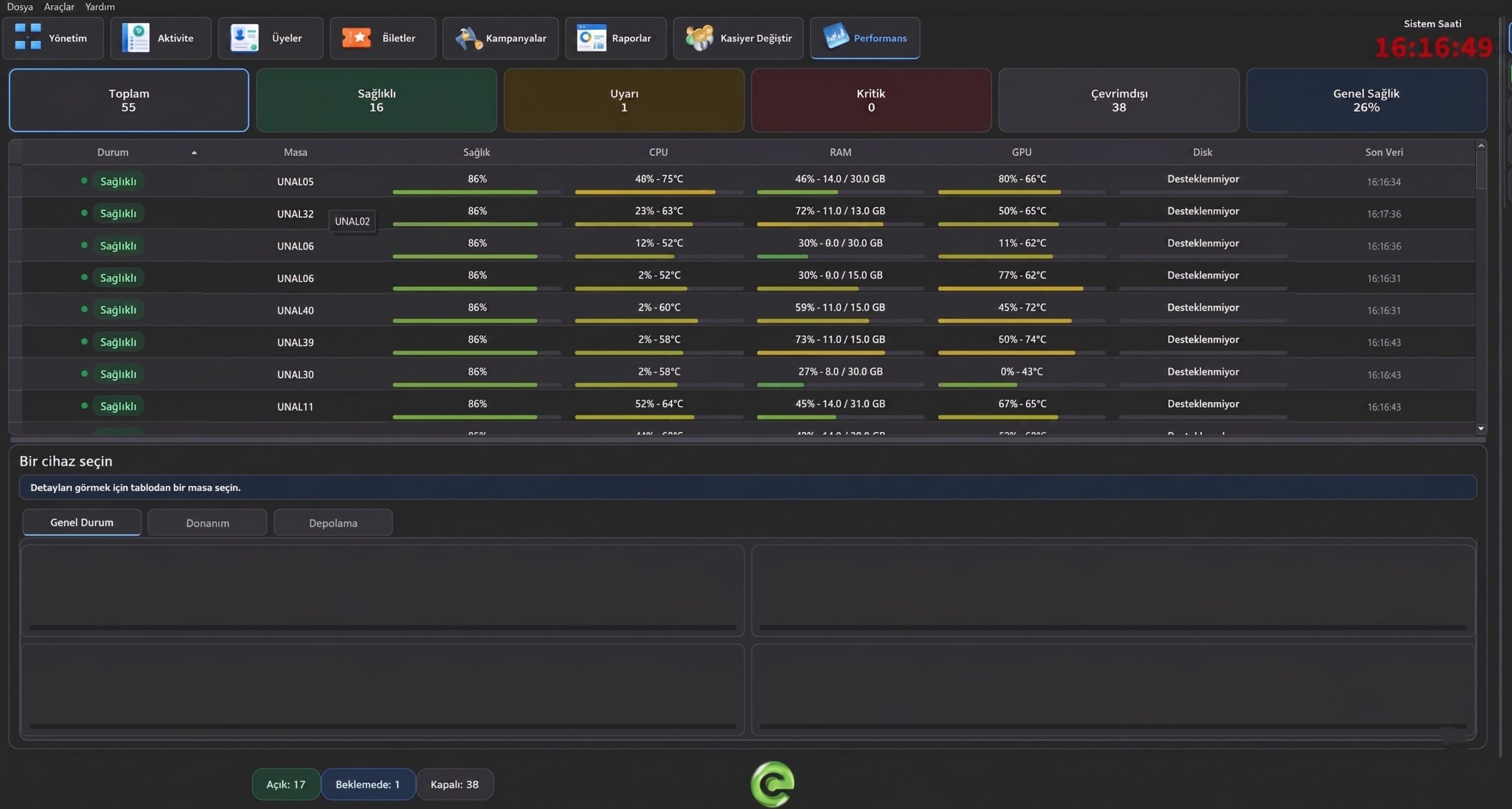Click the Açık: 17 button
This screenshot has height=809, width=1512.
pos(286,784)
